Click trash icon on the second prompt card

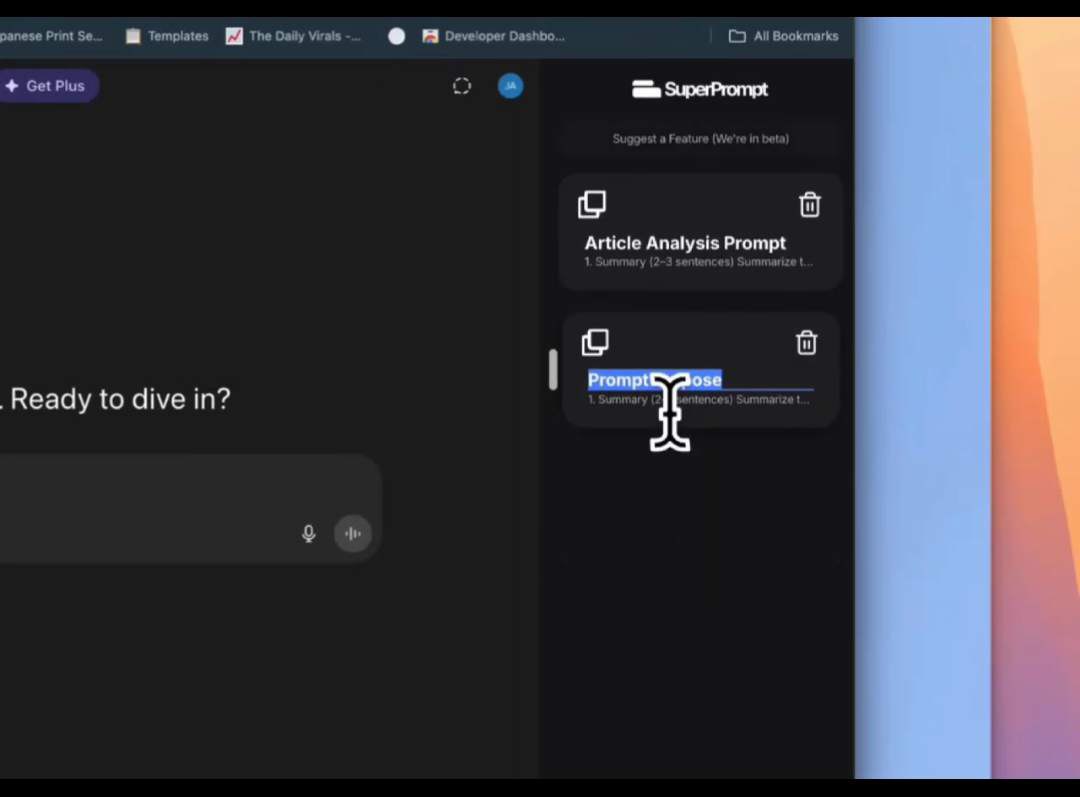(x=806, y=343)
